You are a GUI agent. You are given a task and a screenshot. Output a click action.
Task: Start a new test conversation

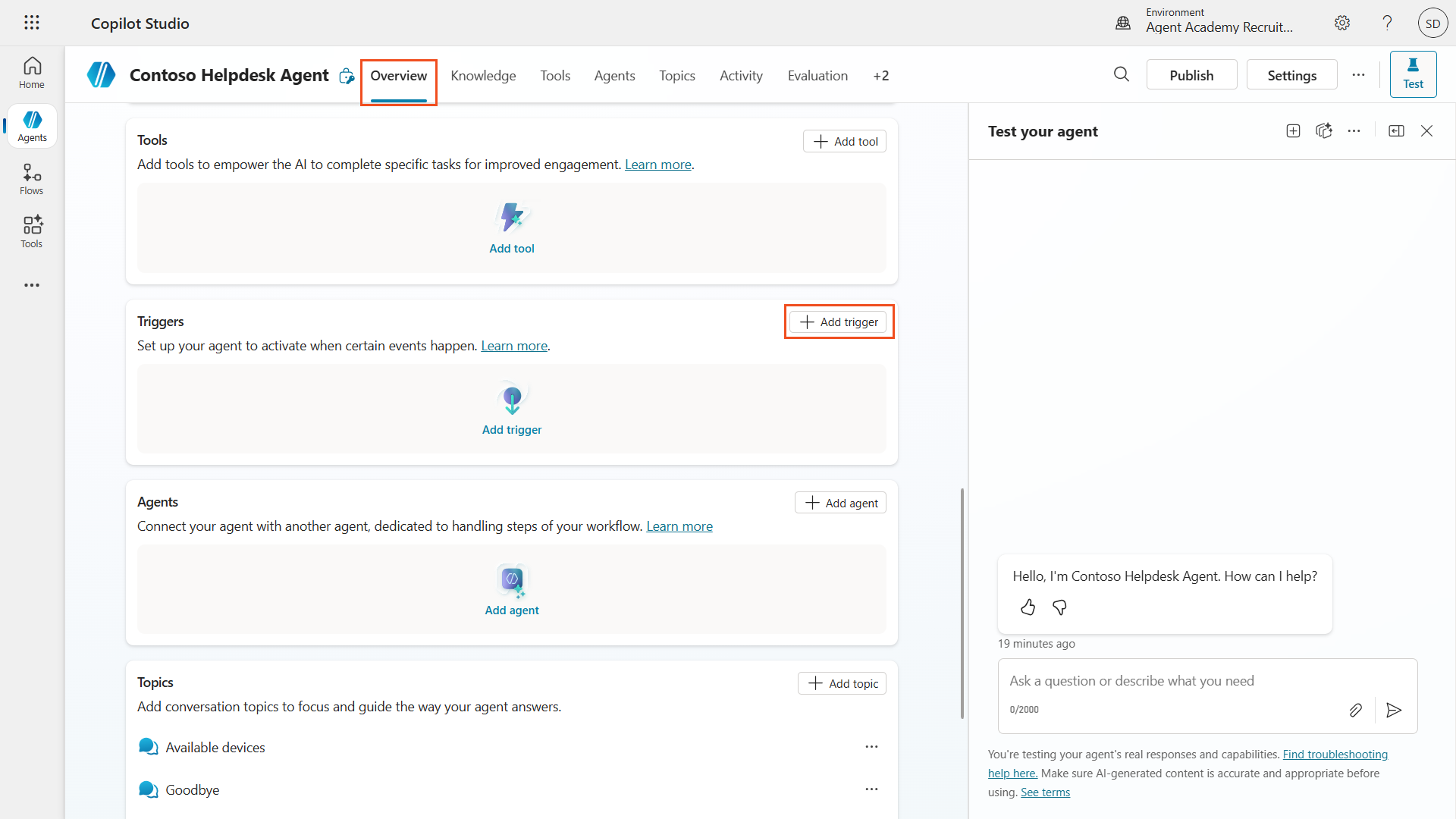pos(1293,131)
